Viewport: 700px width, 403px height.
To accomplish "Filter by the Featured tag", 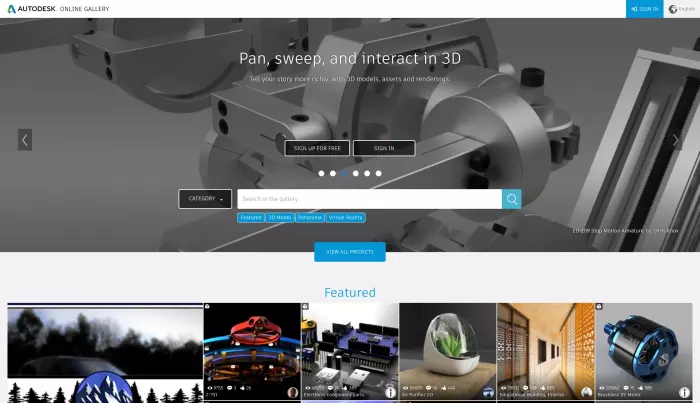I will pos(251,218).
